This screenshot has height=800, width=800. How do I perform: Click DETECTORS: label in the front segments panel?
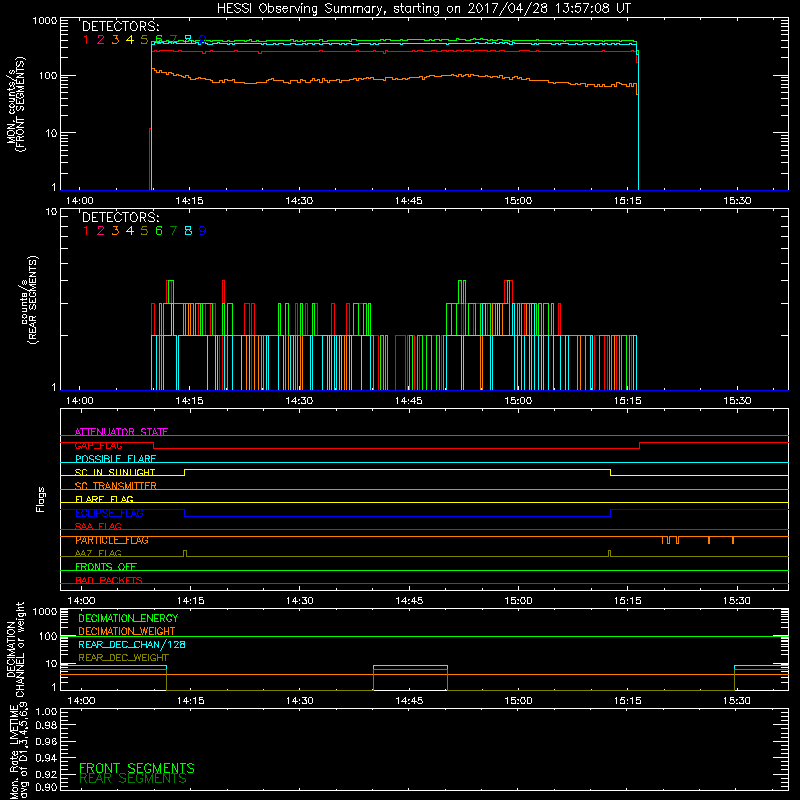coord(121,26)
